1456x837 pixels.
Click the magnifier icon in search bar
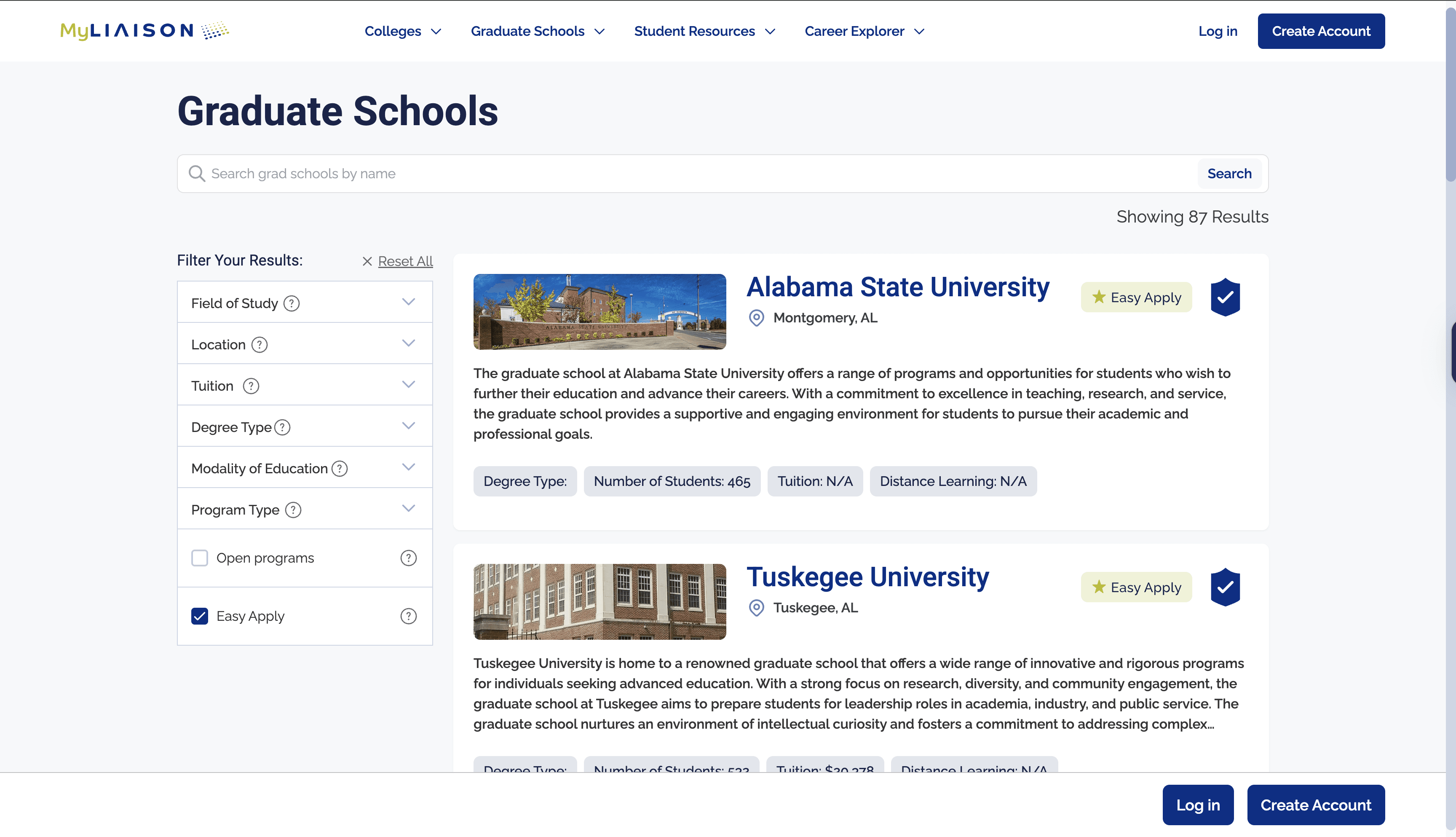[x=197, y=174]
